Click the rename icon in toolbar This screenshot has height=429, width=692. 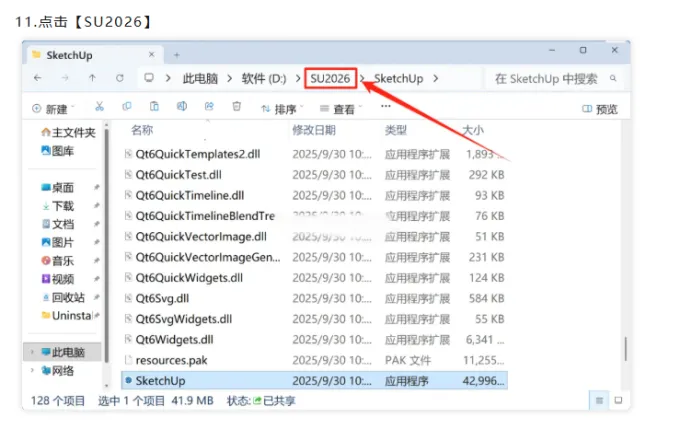[x=182, y=106]
